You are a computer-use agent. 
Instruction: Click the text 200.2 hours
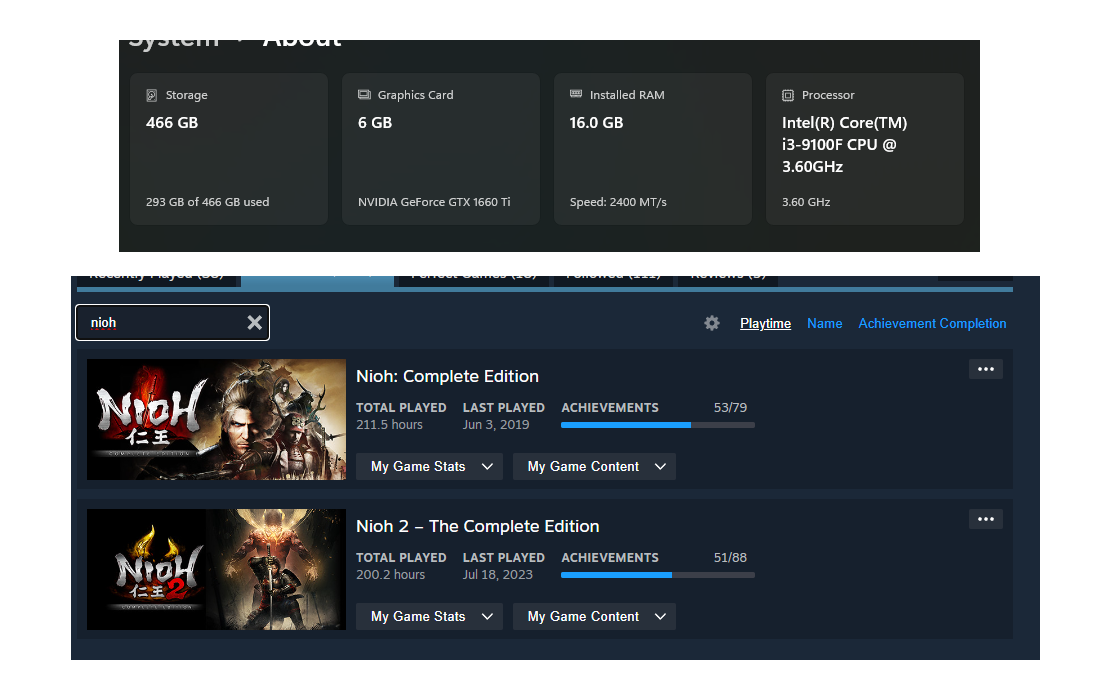point(390,575)
